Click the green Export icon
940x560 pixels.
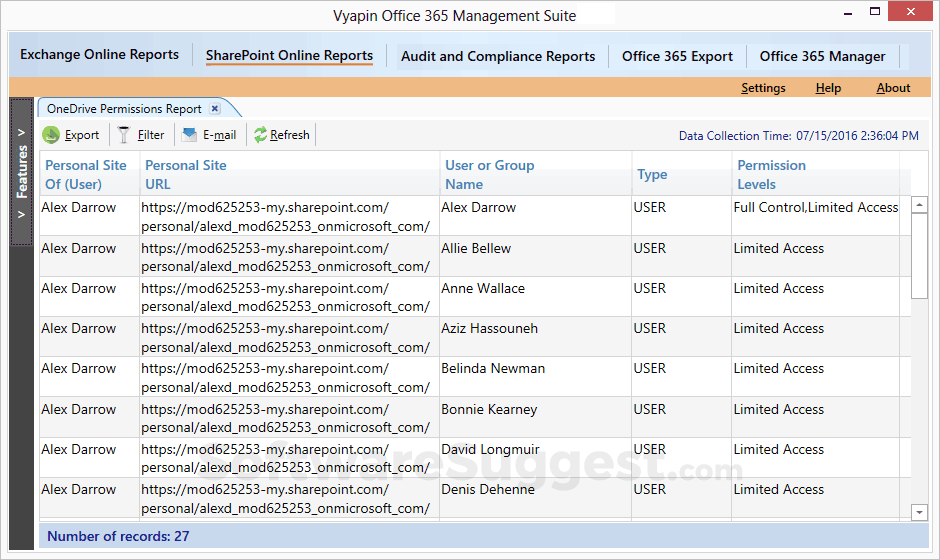[51, 135]
